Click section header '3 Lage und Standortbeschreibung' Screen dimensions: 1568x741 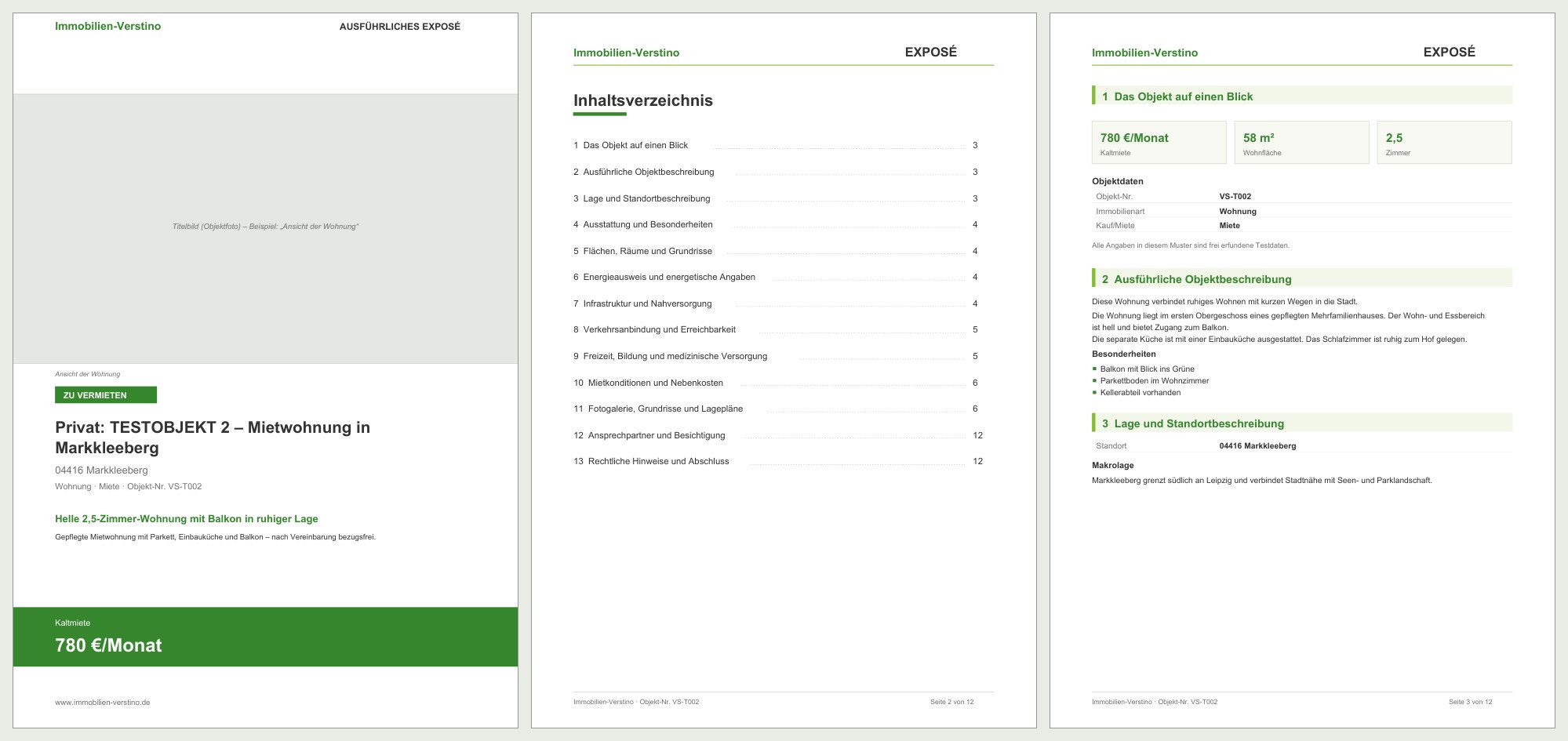point(1302,423)
